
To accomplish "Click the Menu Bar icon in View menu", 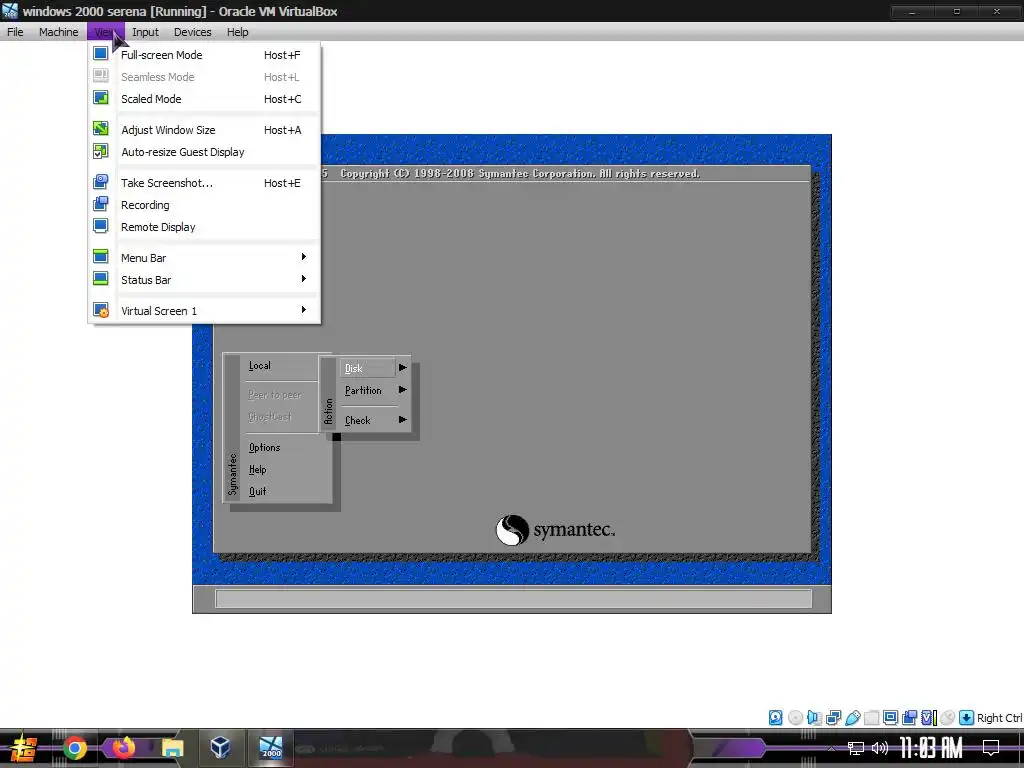I will 101,257.
